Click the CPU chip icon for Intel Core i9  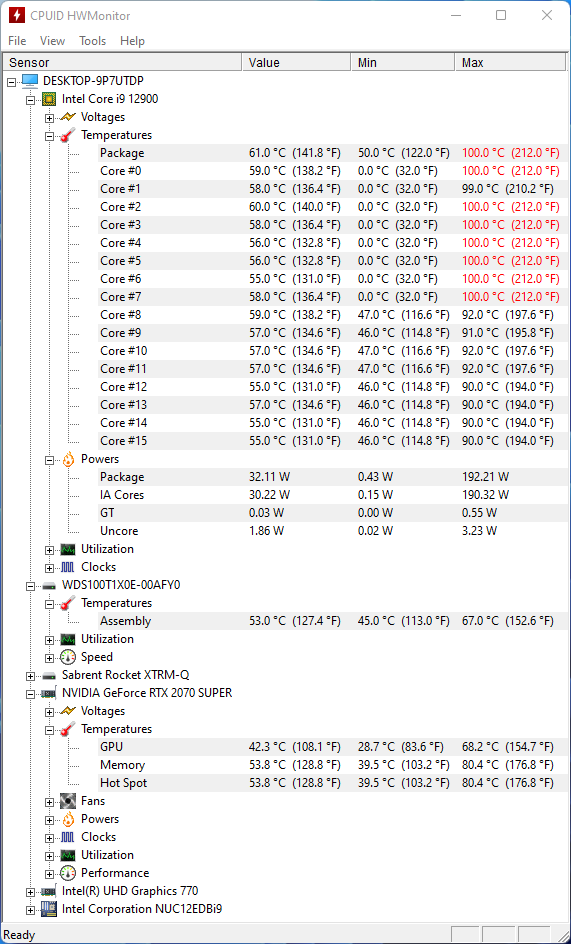[49, 99]
